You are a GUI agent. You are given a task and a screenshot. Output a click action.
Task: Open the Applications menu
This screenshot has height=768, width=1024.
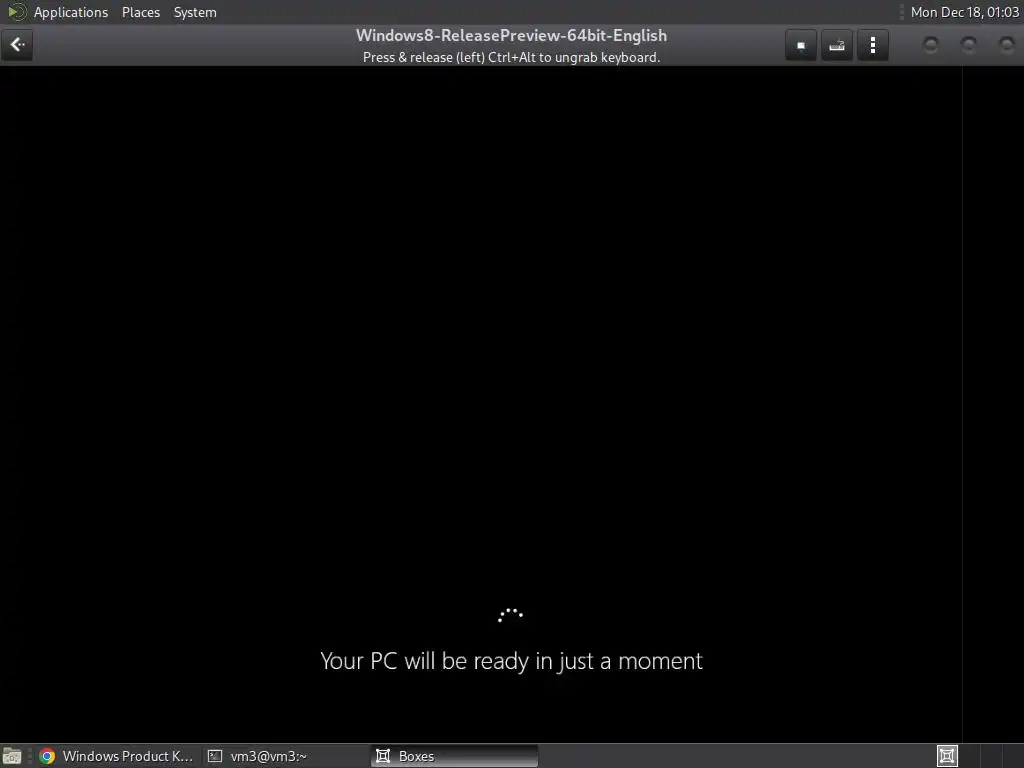(71, 12)
